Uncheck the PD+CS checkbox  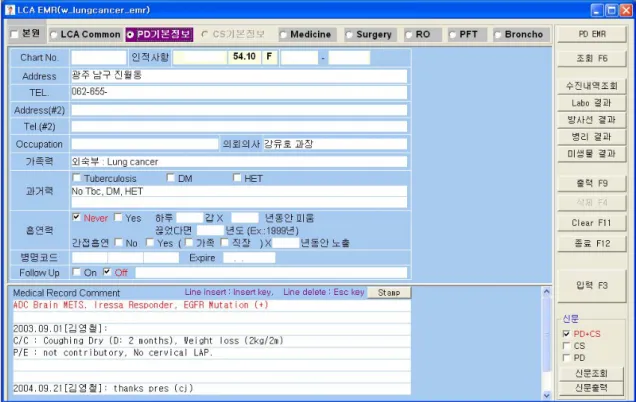pyautogui.click(x=566, y=333)
